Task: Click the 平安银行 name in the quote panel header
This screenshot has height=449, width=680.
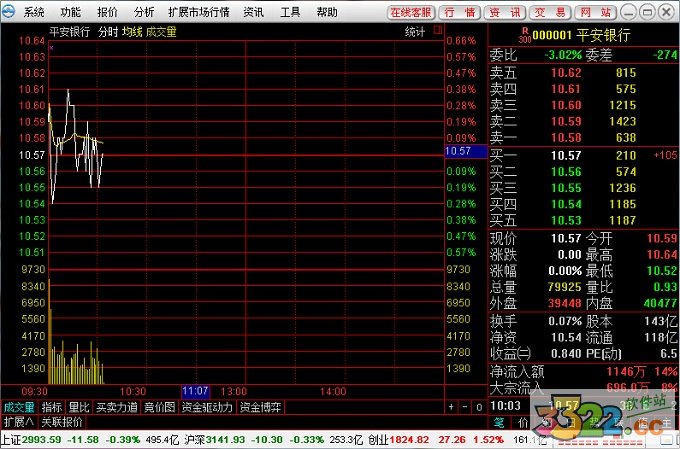Action: click(x=603, y=35)
